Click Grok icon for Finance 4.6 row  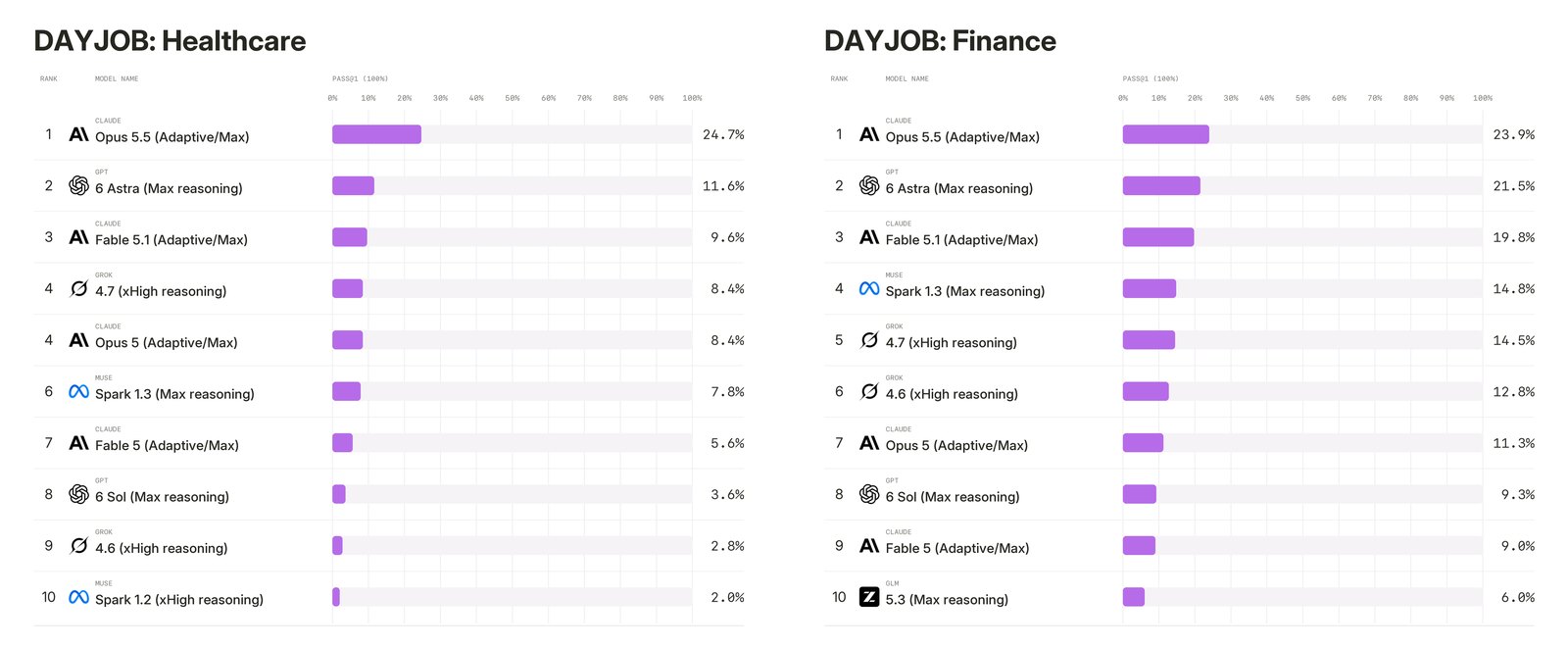[869, 391]
